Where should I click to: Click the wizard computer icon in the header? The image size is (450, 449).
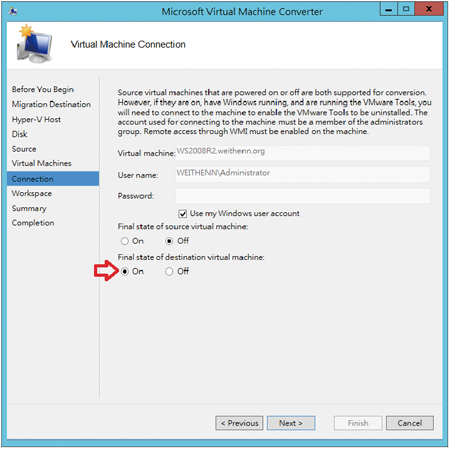tap(34, 44)
